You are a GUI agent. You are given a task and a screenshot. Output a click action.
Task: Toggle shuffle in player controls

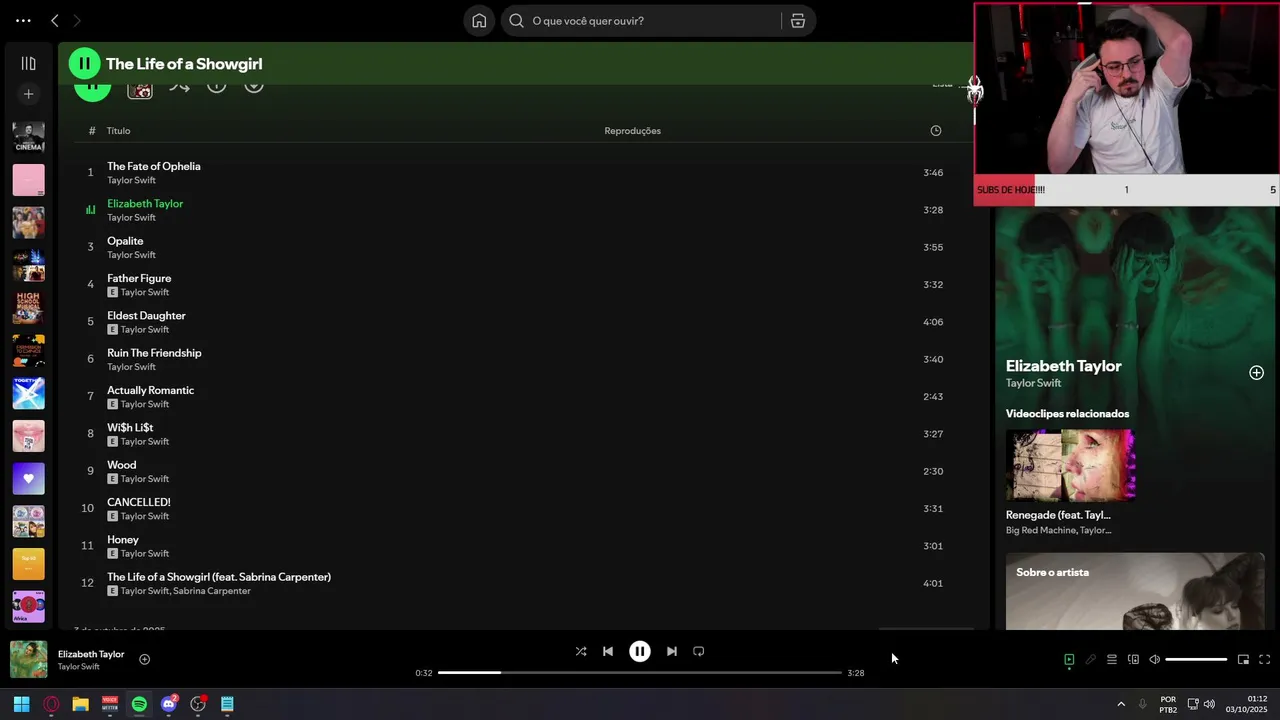point(581,651)
